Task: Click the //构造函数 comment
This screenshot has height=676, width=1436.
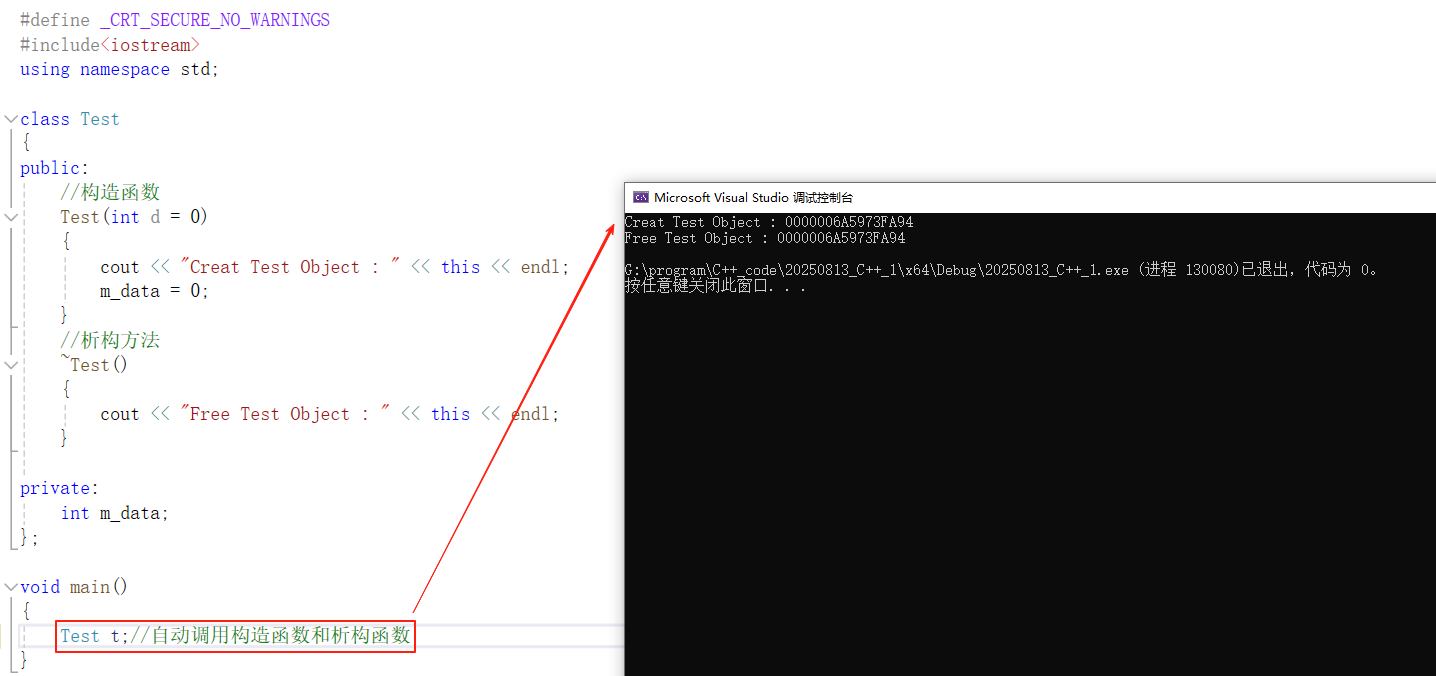Action: click(110, 192)
